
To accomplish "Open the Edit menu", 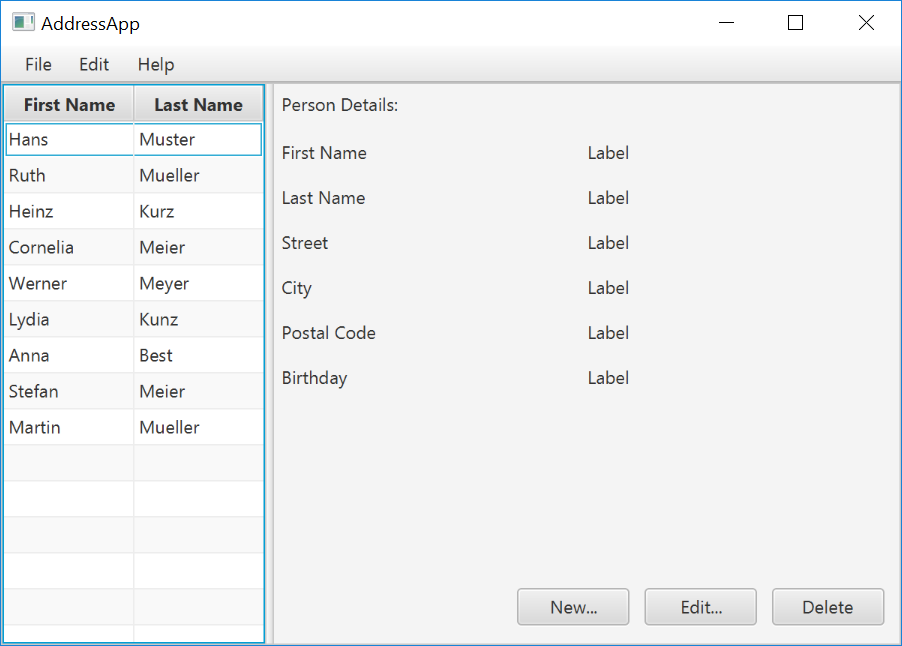I will pos(94,65).
